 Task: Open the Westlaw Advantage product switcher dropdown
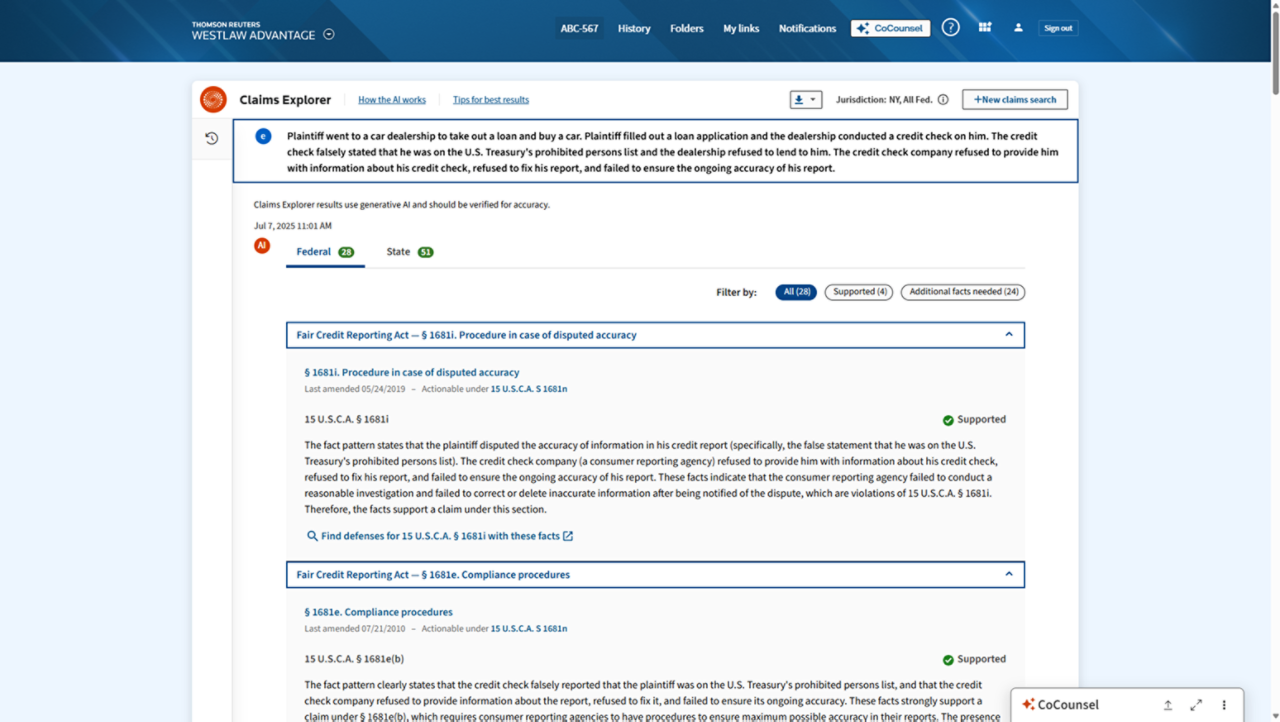coord(329,34)
